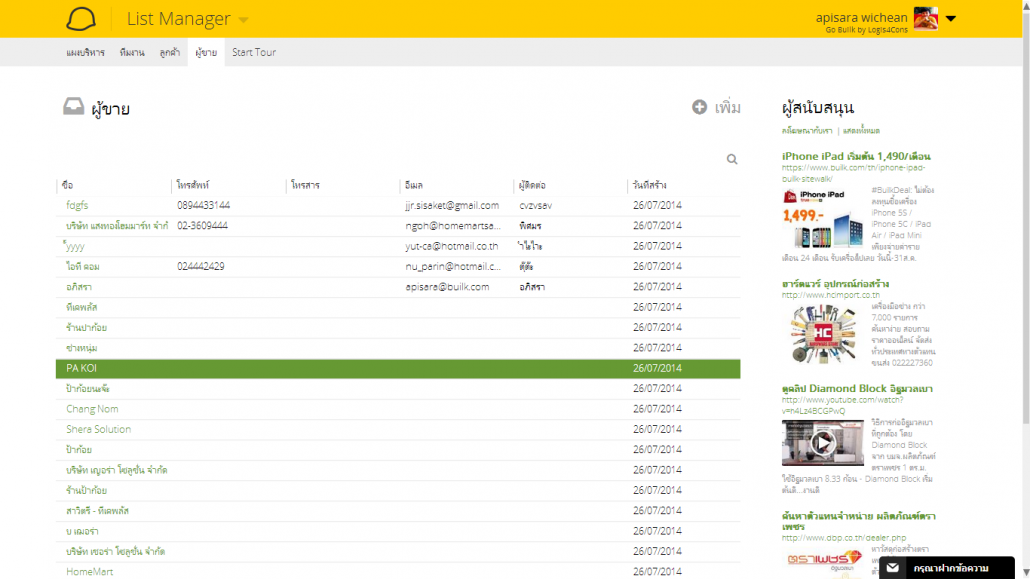This screenshot has width=1030, height=579.
Task: Click the Builk helmet logo icon
Action: click(81, 19)
